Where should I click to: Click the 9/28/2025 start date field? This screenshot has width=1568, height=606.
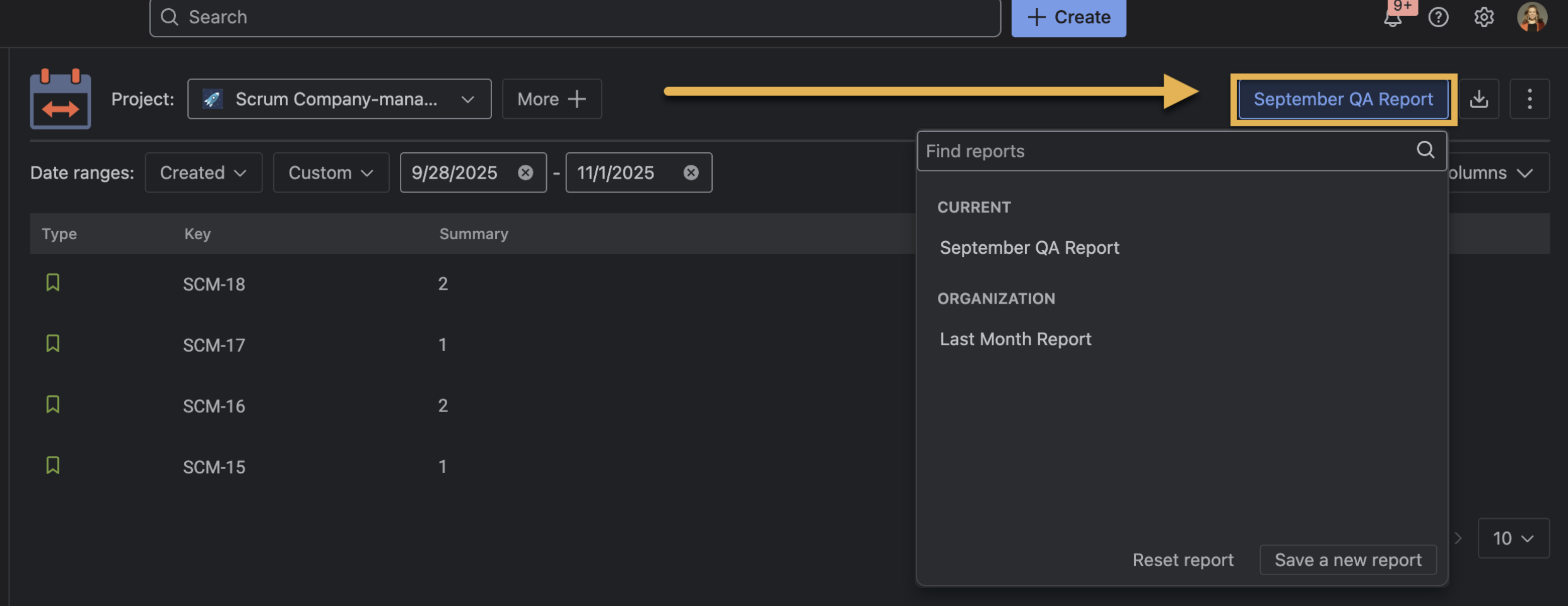tap(473, 172)
